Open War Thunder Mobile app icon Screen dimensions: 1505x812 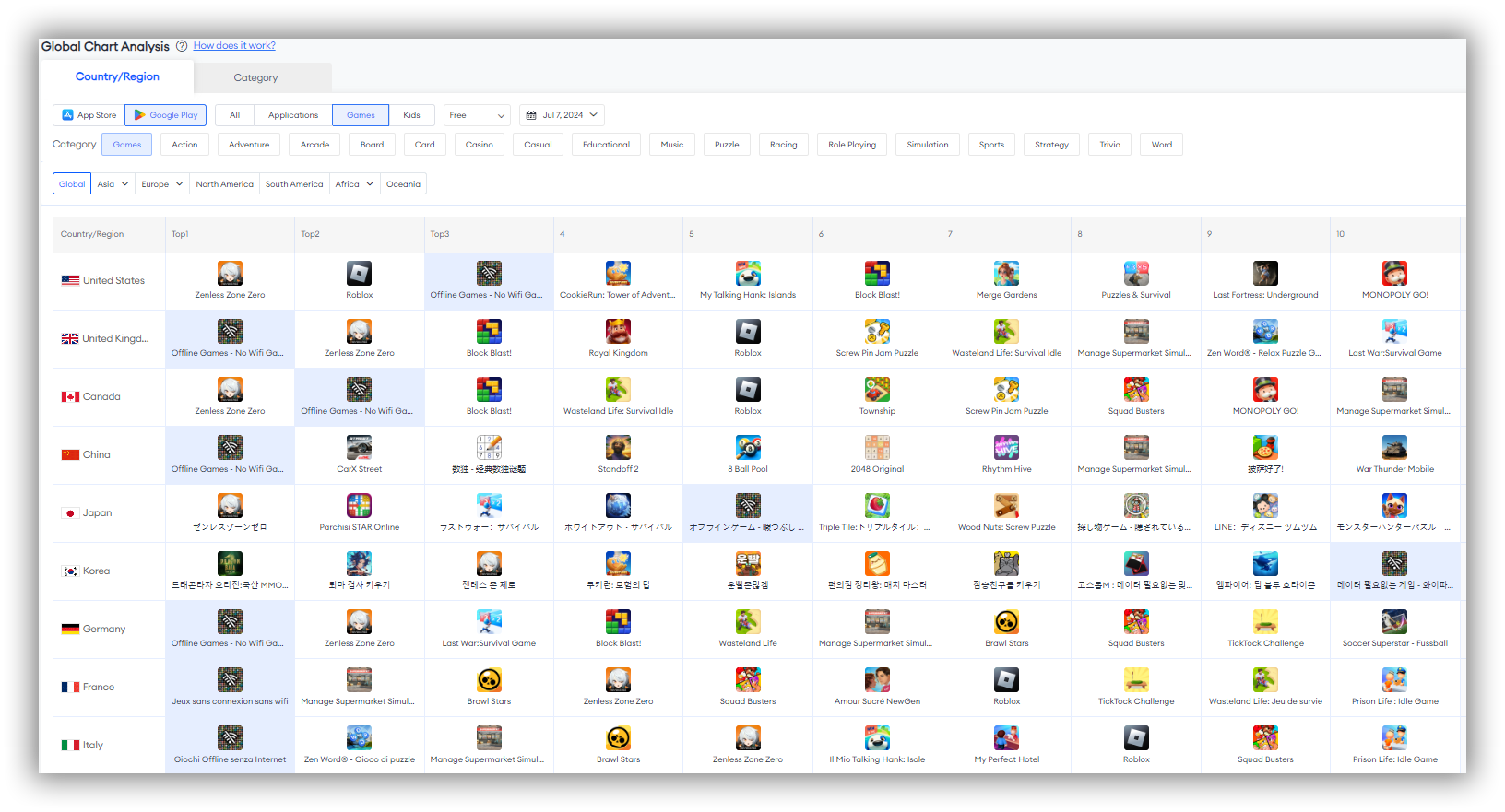click(x=1394, y=447)
